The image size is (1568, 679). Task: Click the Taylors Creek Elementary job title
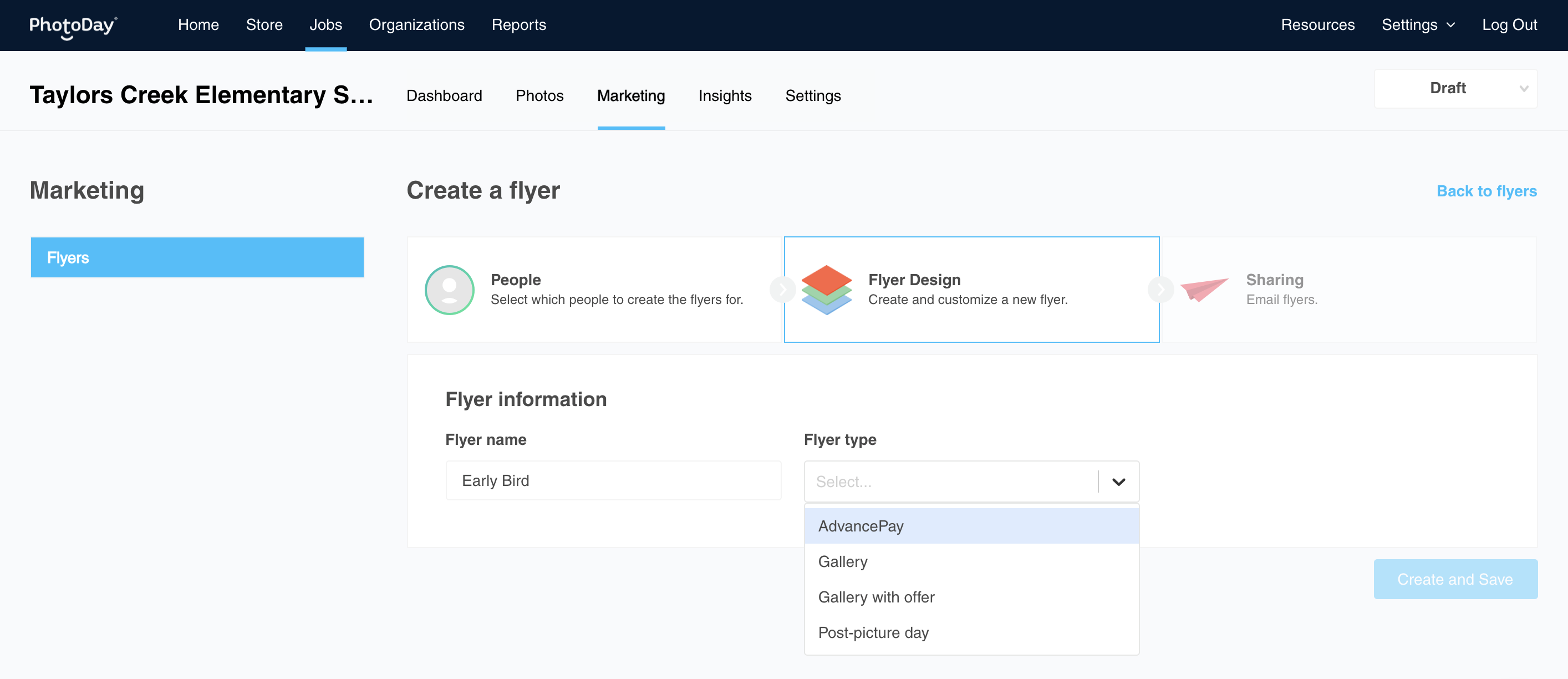(x=201, y=95)
